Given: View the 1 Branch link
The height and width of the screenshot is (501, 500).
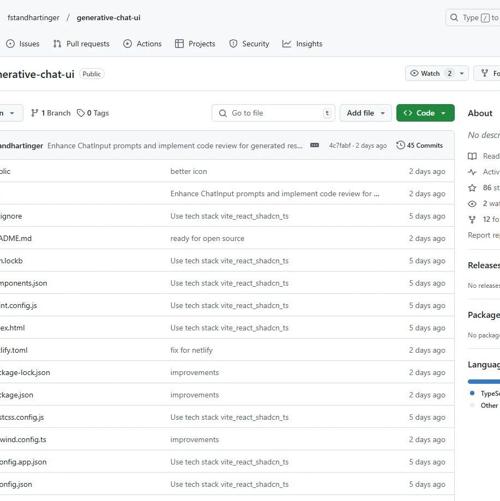Looking at the screenshot, I should (51, 113).
